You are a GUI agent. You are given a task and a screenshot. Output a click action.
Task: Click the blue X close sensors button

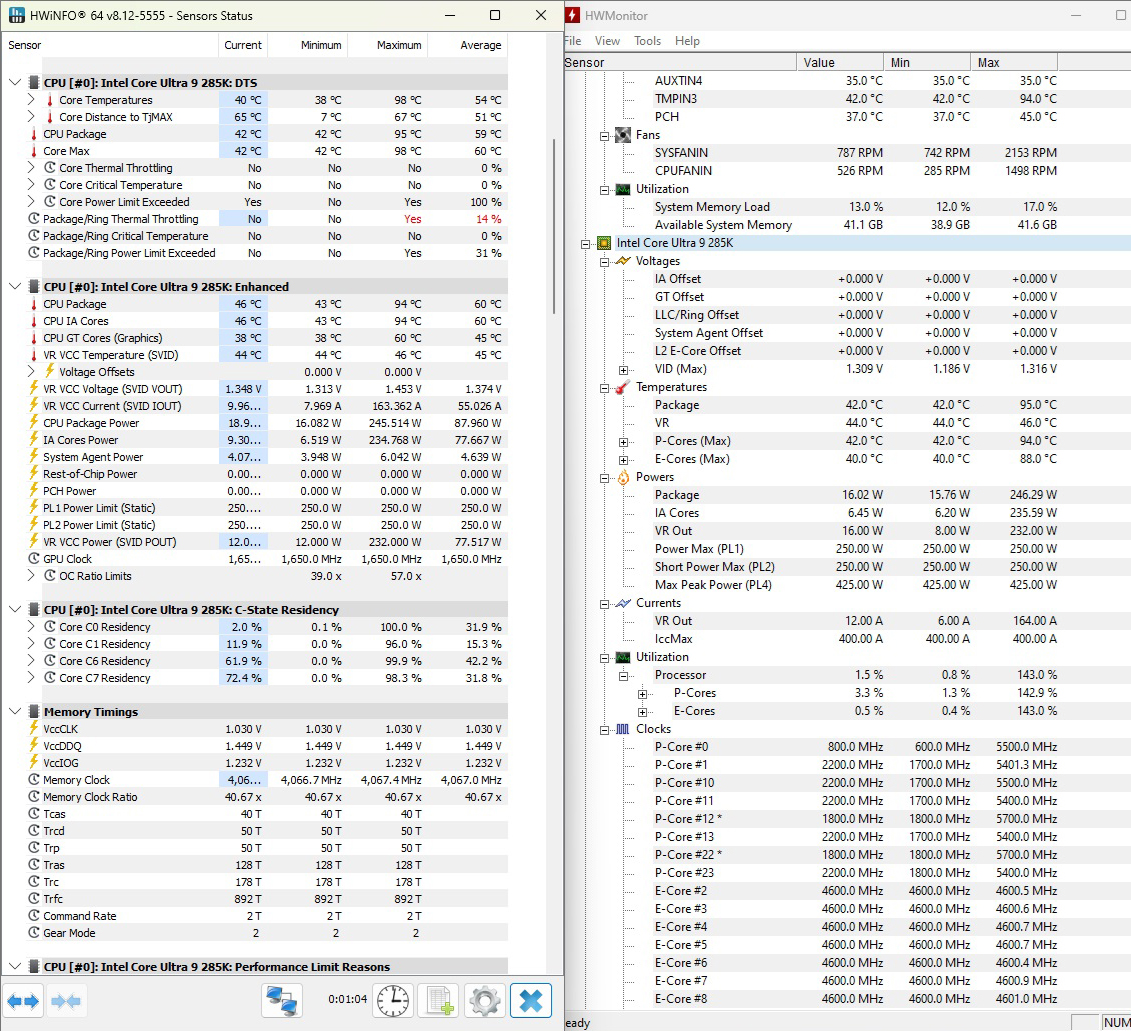[x=531, y=1001]
